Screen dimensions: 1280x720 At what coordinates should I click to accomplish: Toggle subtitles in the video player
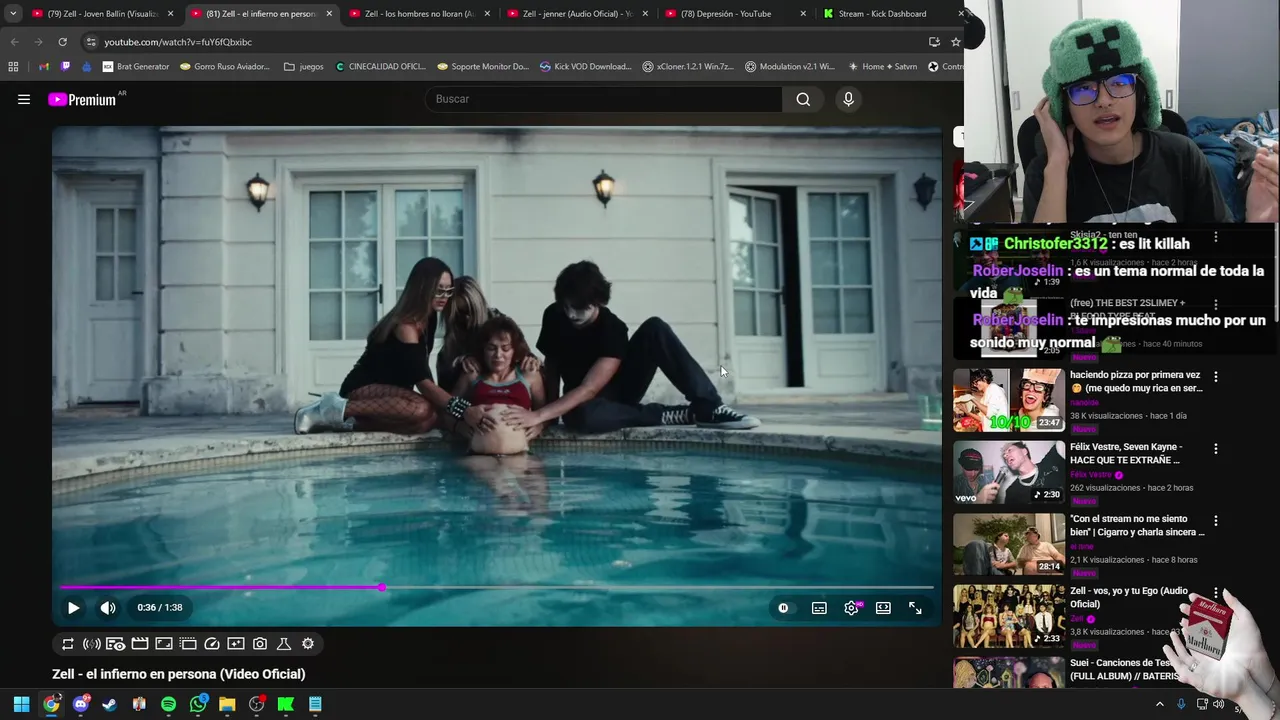[x=819, y=608]
